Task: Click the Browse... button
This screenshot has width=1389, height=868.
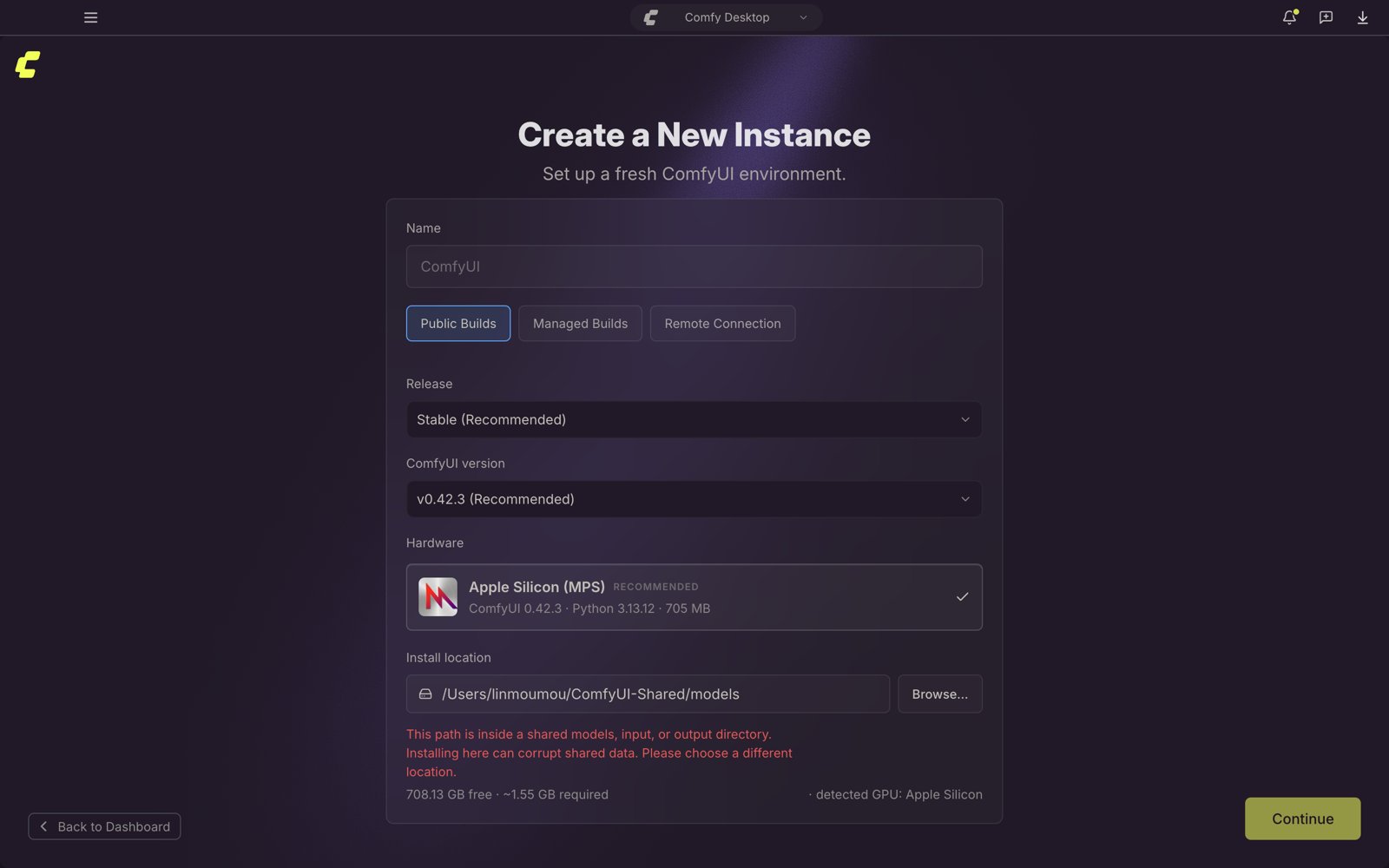Action: (x=939, y=694)
